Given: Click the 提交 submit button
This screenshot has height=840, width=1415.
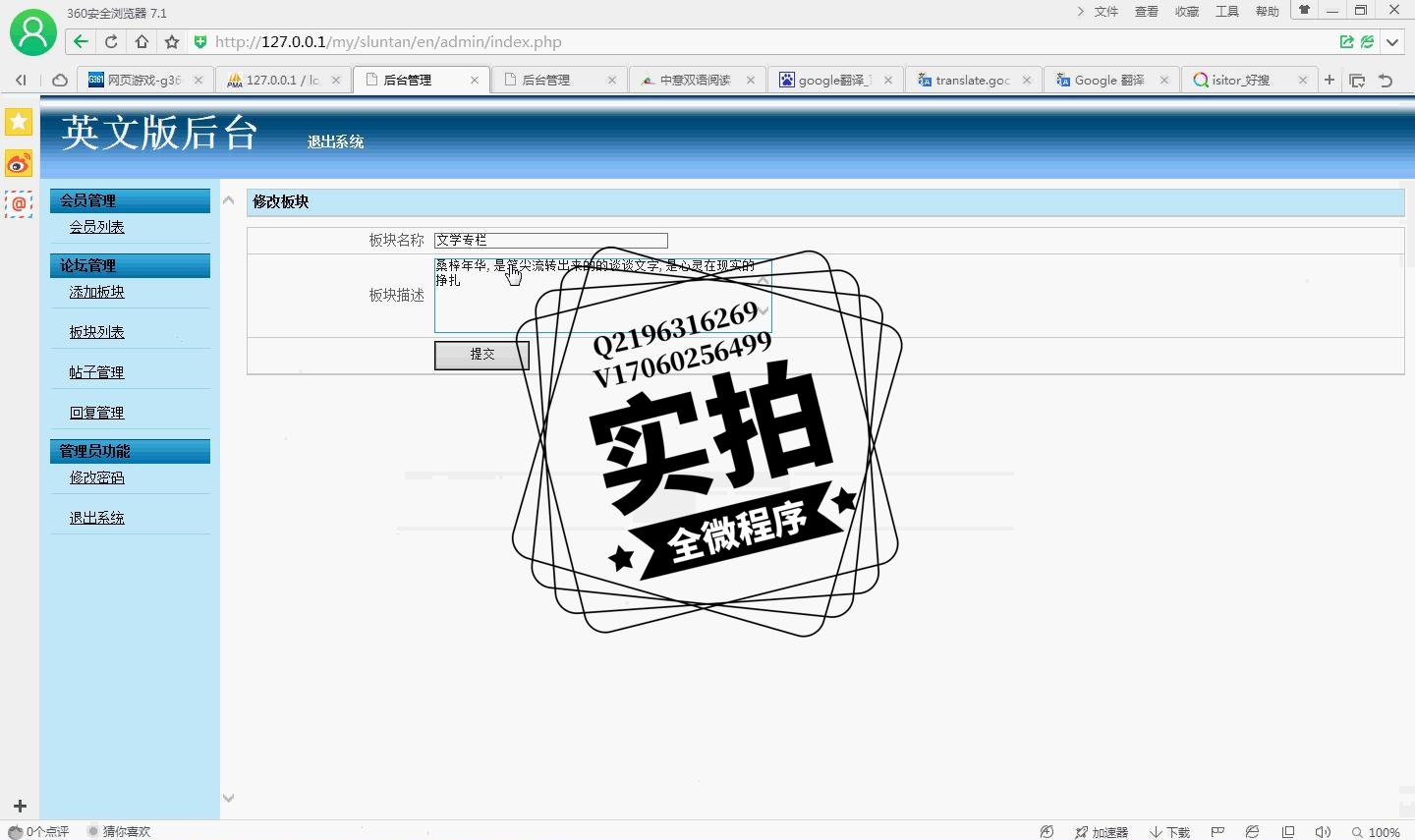Looking at the screenshot, I should pos(481,355).
